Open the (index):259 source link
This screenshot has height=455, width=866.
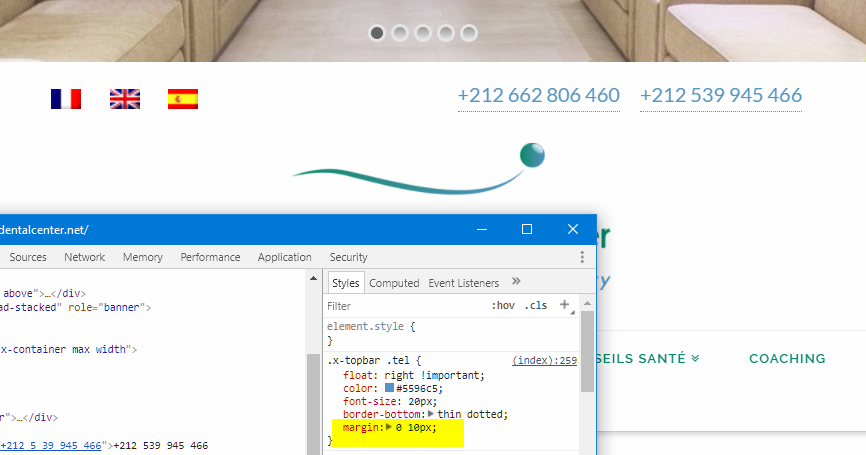(544, 361)
